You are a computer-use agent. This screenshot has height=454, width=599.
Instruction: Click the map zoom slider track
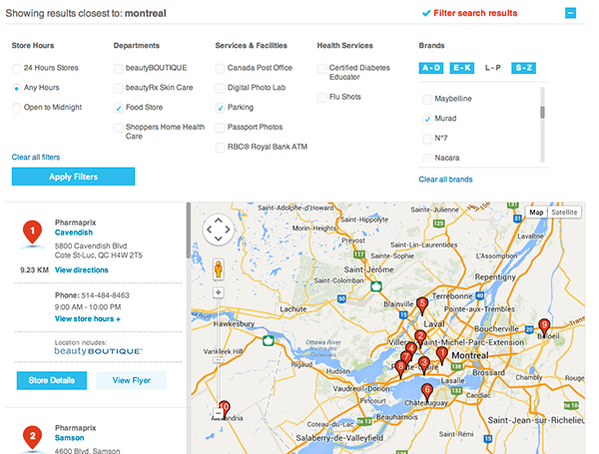tap(218, 352)
